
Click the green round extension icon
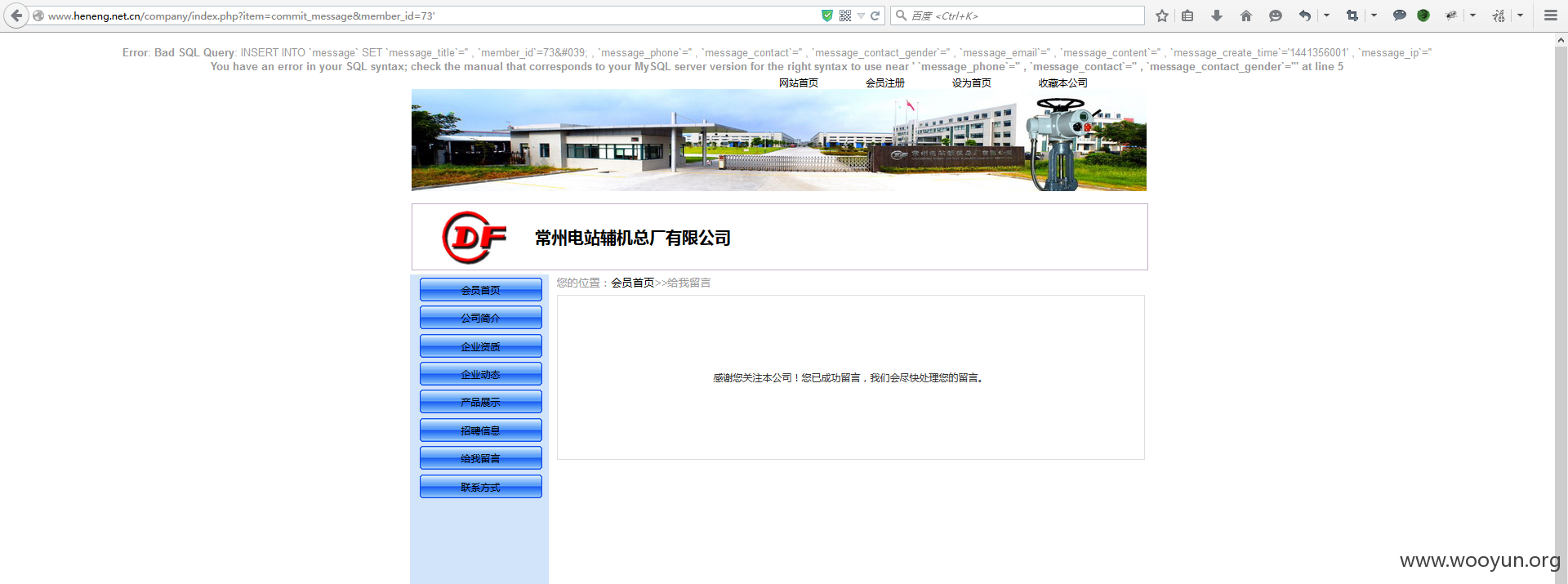coord(1423,16)
